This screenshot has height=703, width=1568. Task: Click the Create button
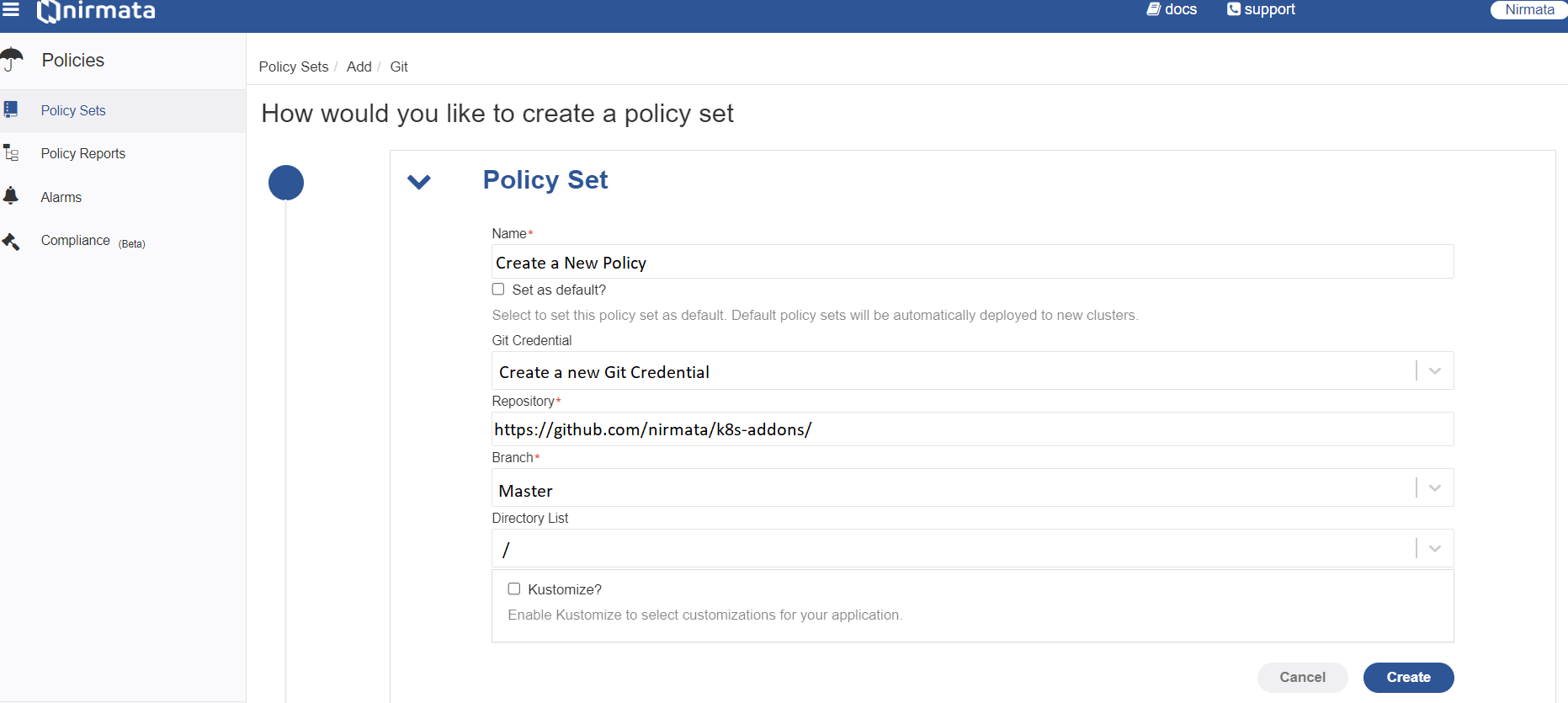point(1408,677)
